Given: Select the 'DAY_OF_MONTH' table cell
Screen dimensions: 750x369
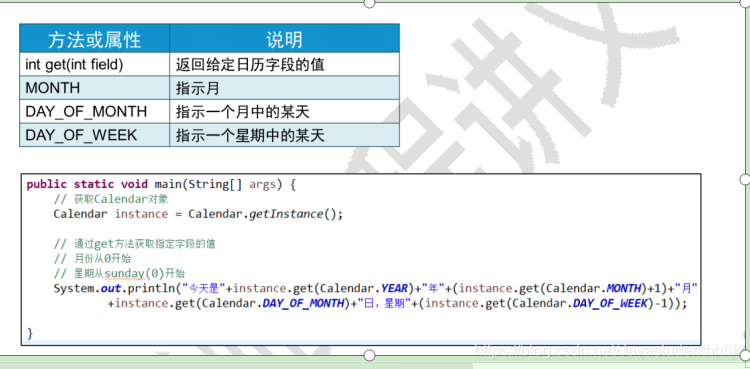Looking at the screenshot, I should click(x=94, y=112).
